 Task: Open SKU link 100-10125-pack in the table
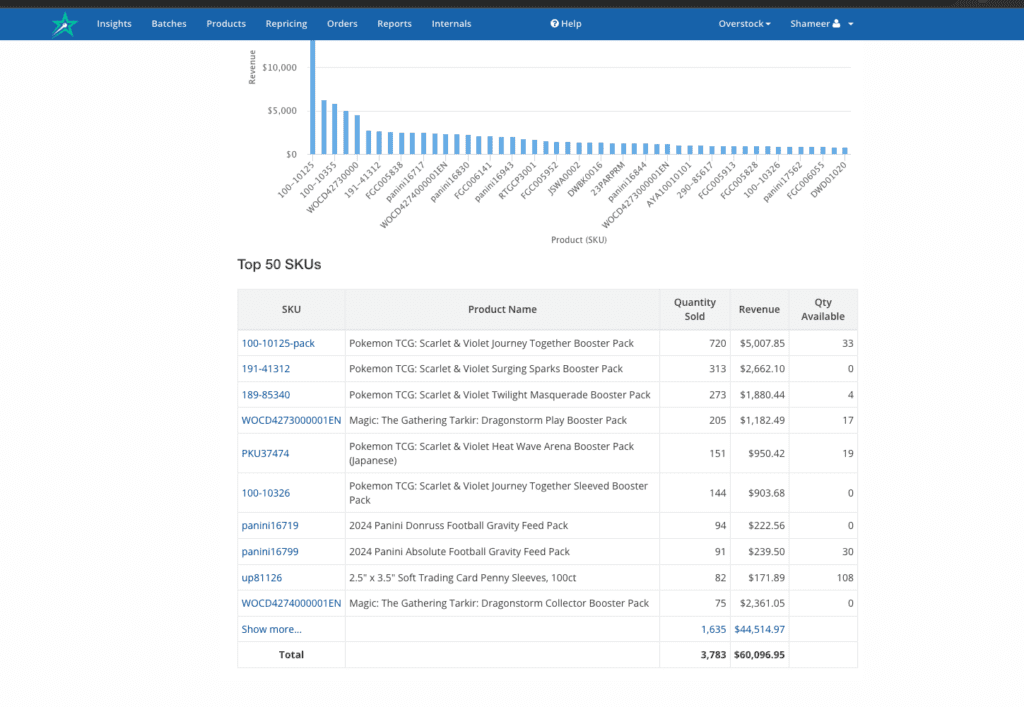tap(278, 343)
